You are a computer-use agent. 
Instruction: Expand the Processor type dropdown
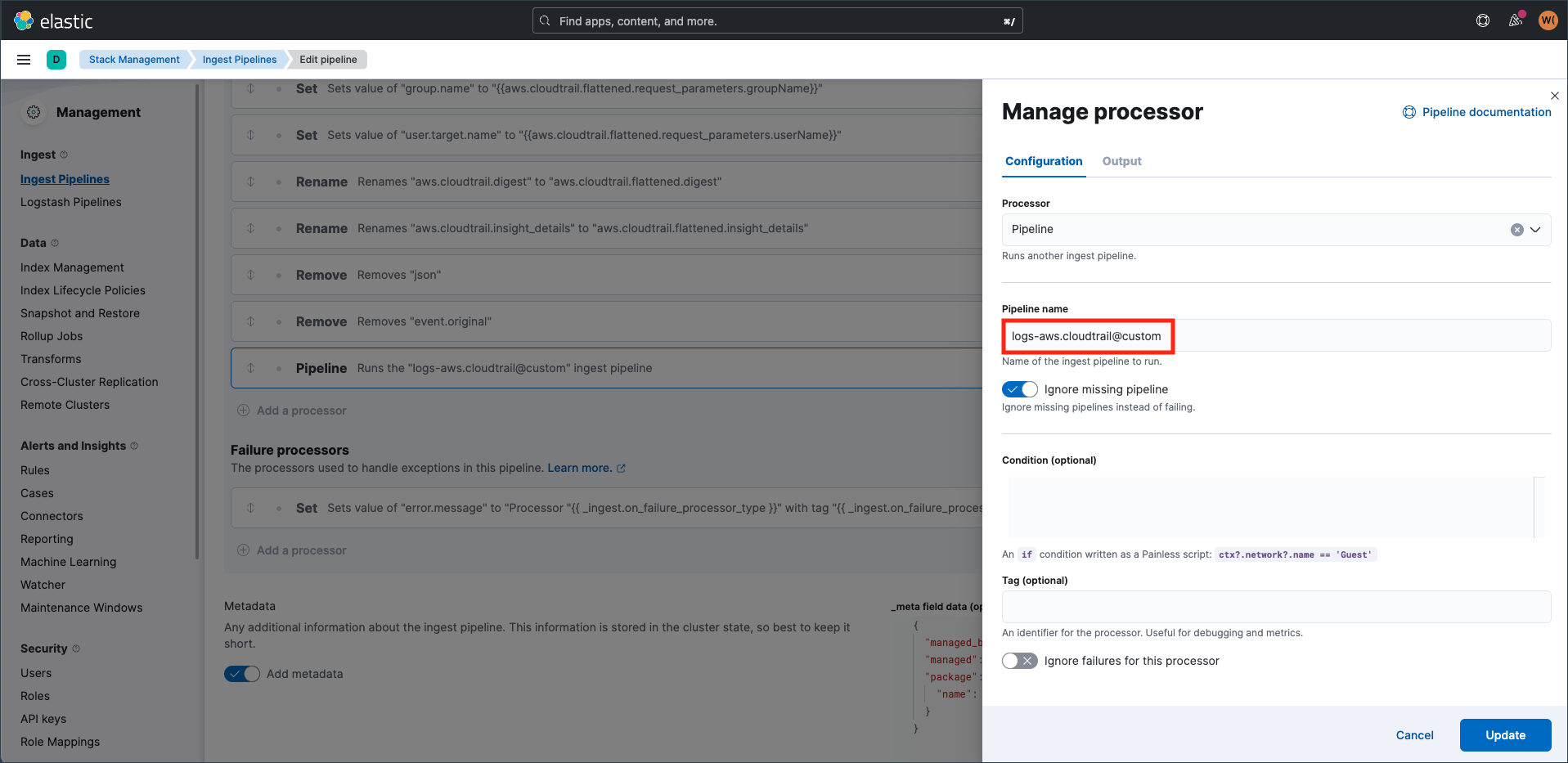[1535, 229]
